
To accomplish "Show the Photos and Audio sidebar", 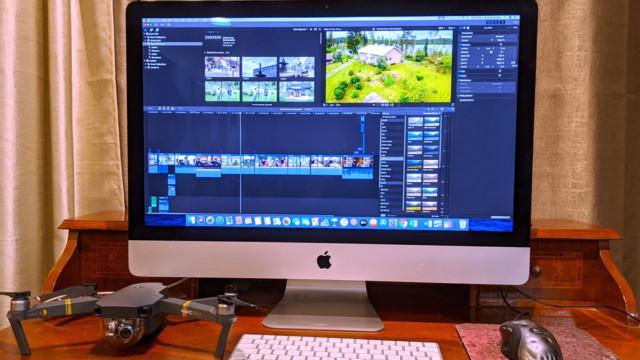I will (151, 30).
